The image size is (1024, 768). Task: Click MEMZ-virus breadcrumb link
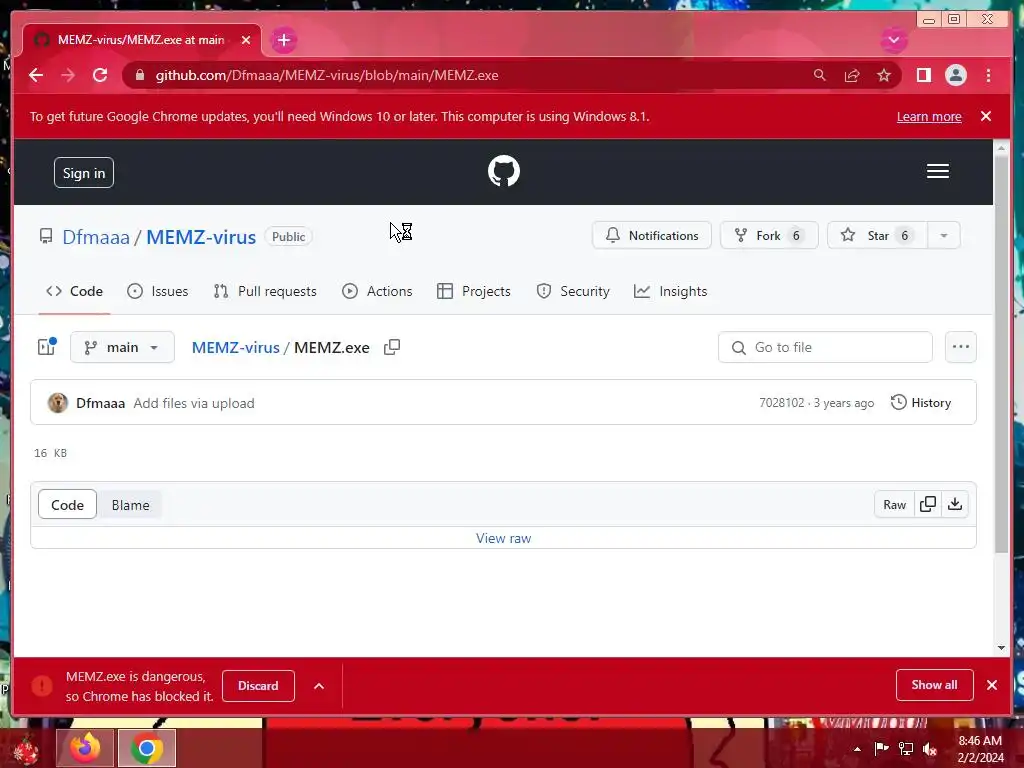point(236,347)
